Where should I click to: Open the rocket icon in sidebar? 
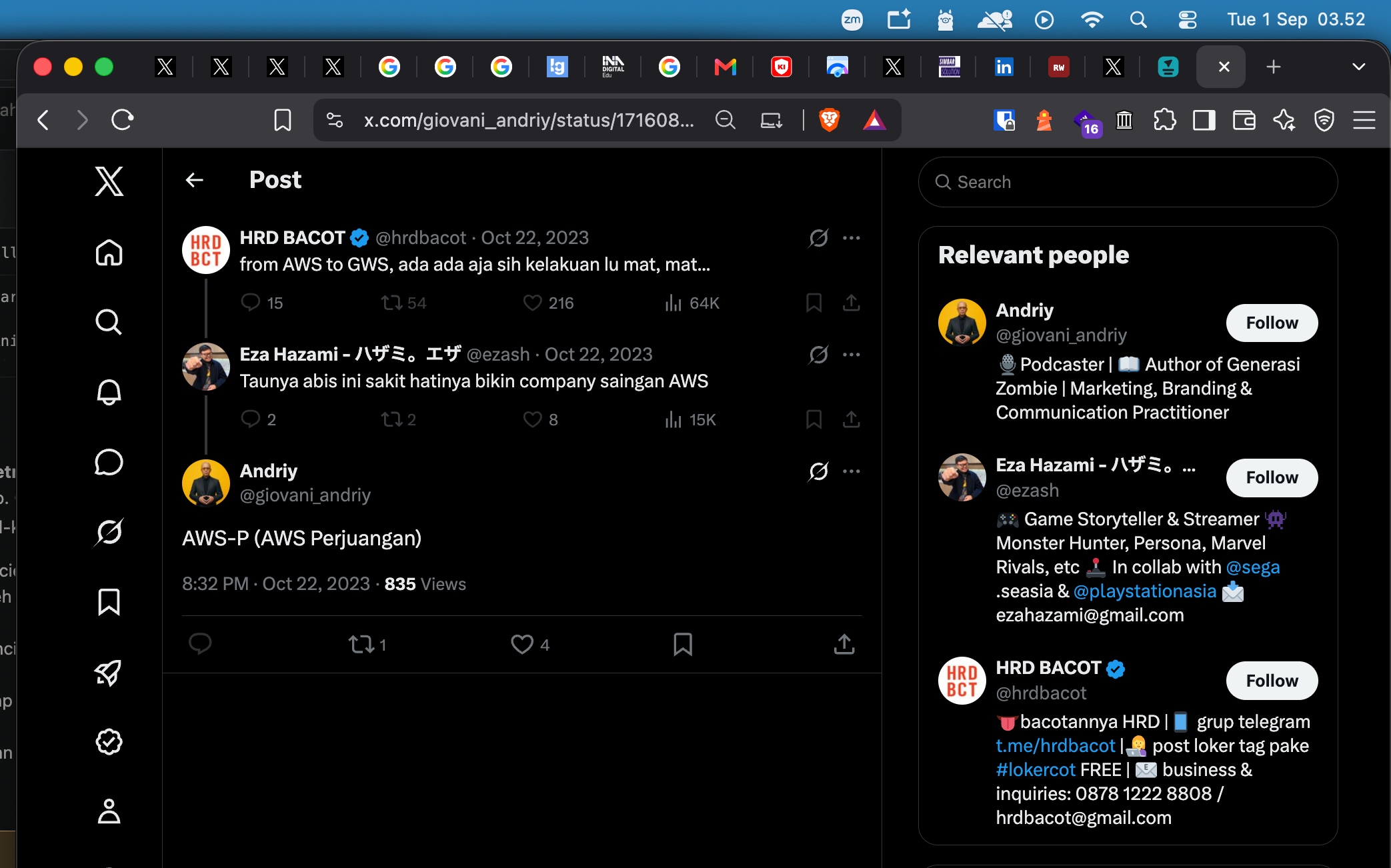[109, 672]
